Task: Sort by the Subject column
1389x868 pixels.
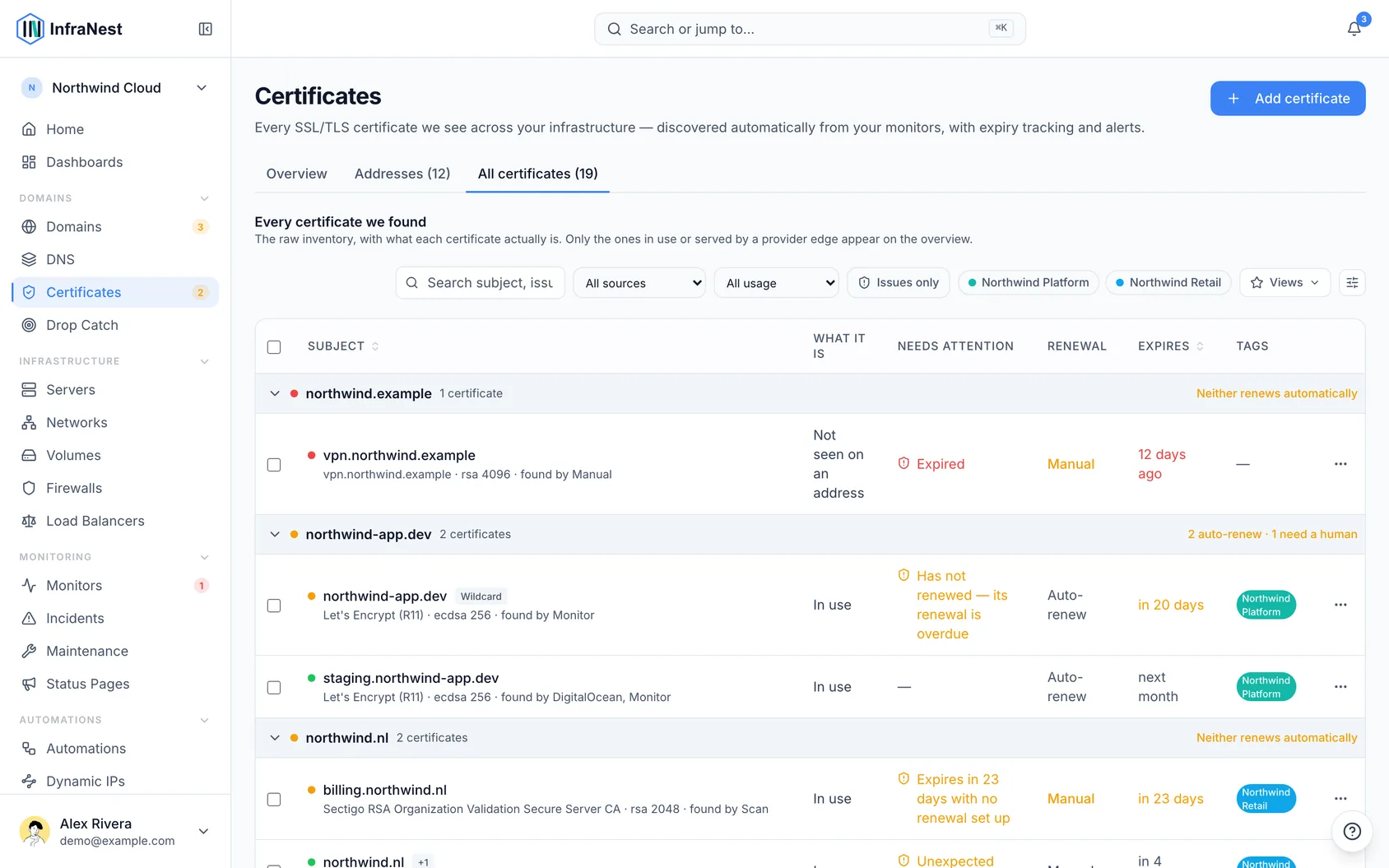Action: pos(343,346)
